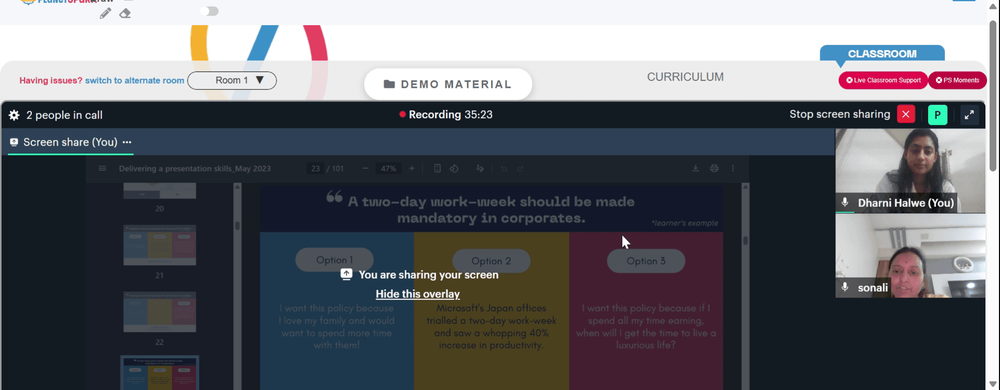Click the green P participant icon

938,115
